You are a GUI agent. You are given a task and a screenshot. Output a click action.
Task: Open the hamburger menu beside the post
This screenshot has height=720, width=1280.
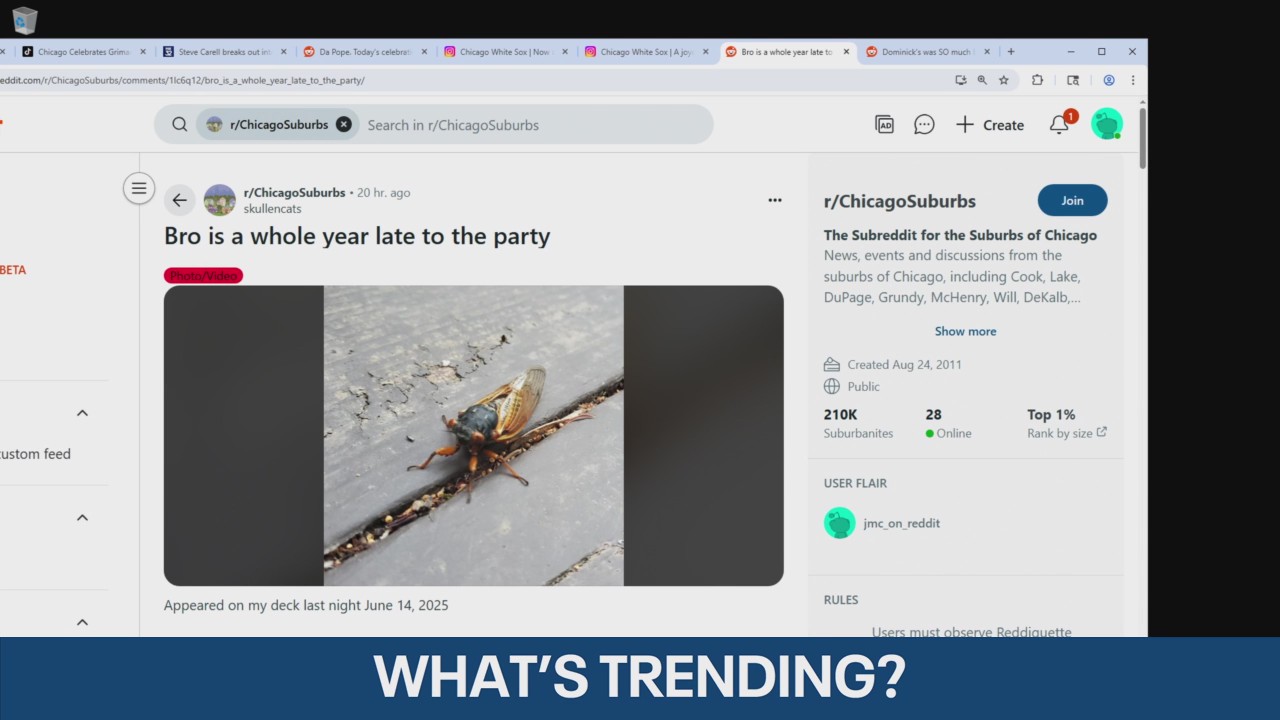(138, 188)
